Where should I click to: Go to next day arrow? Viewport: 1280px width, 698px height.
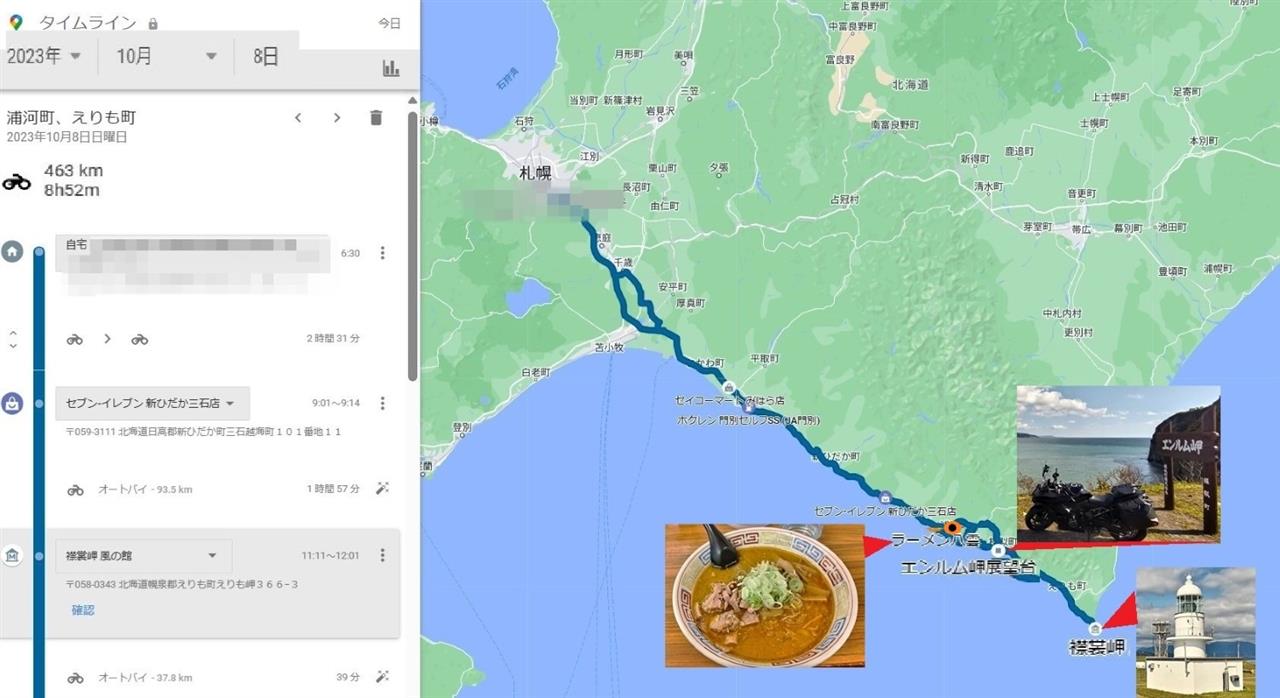pos(337,118)
